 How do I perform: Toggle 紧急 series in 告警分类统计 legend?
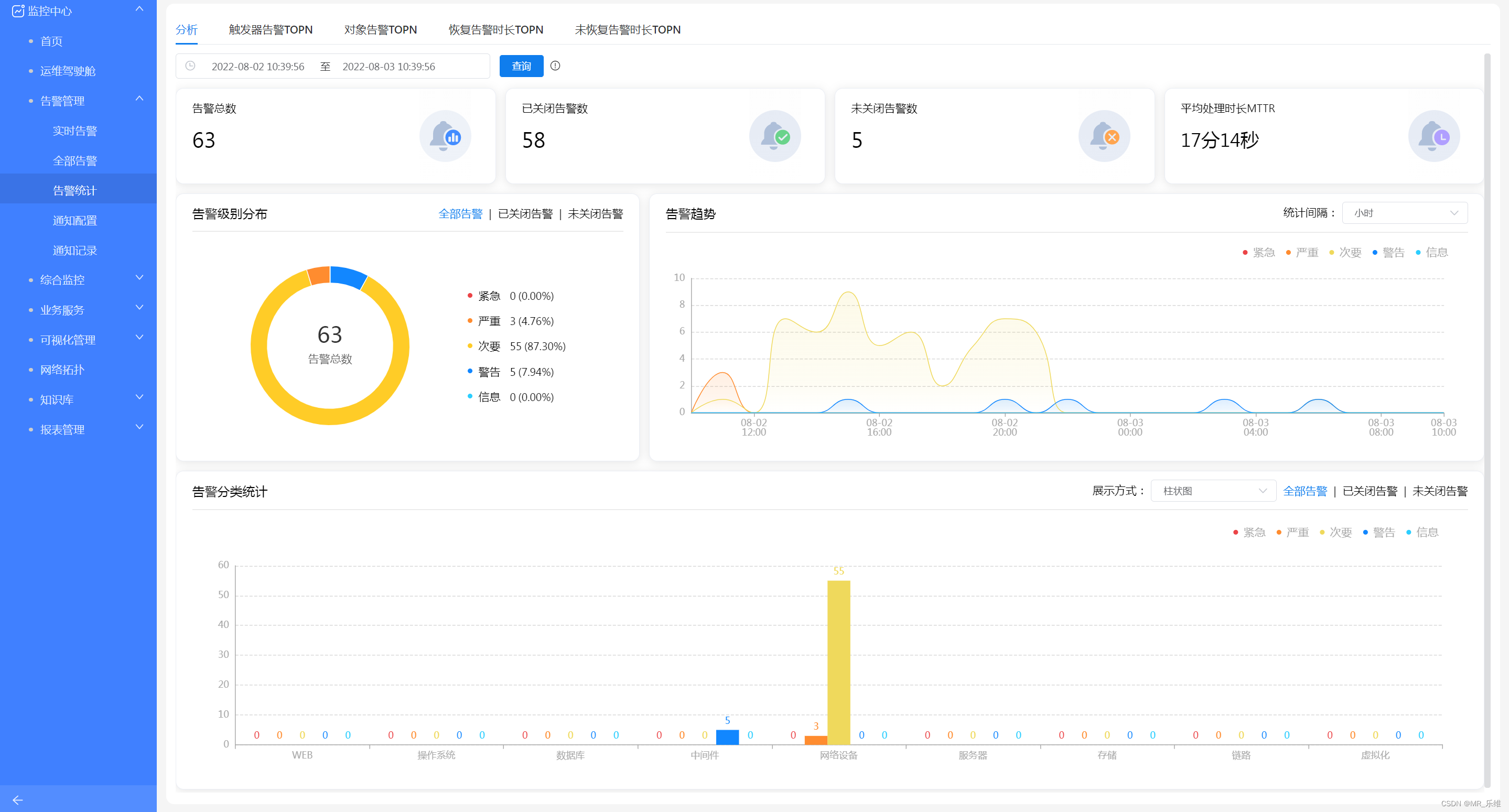(x=1249, y=533)
